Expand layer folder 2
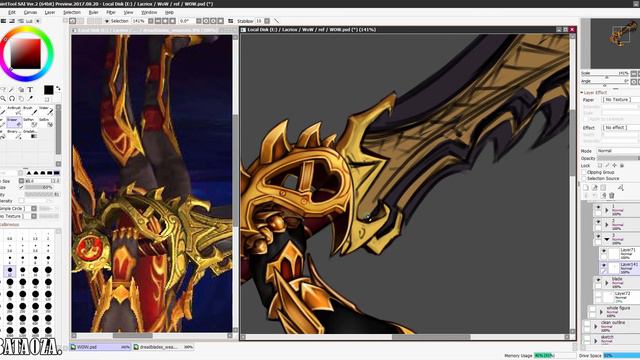640x360 pixels. click(x=607, y=225)
